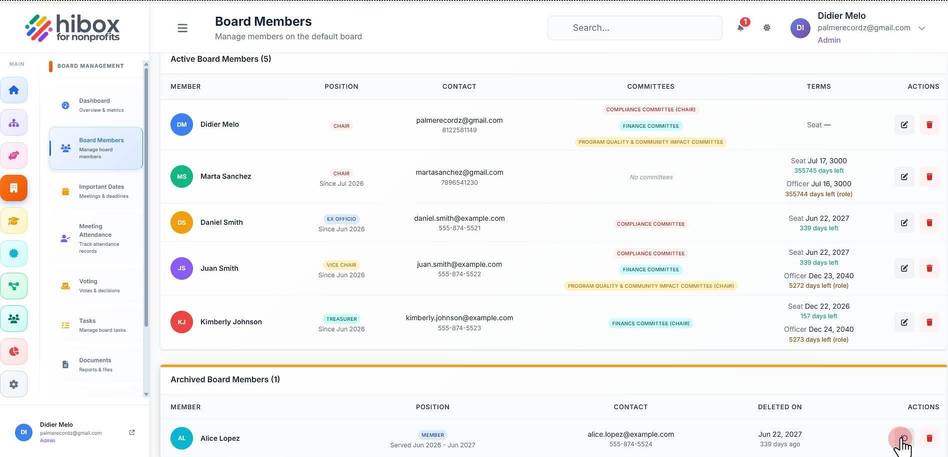948x457 pixels.
Task: Open the hamburger menu toggle
Action: pos(182,28)
